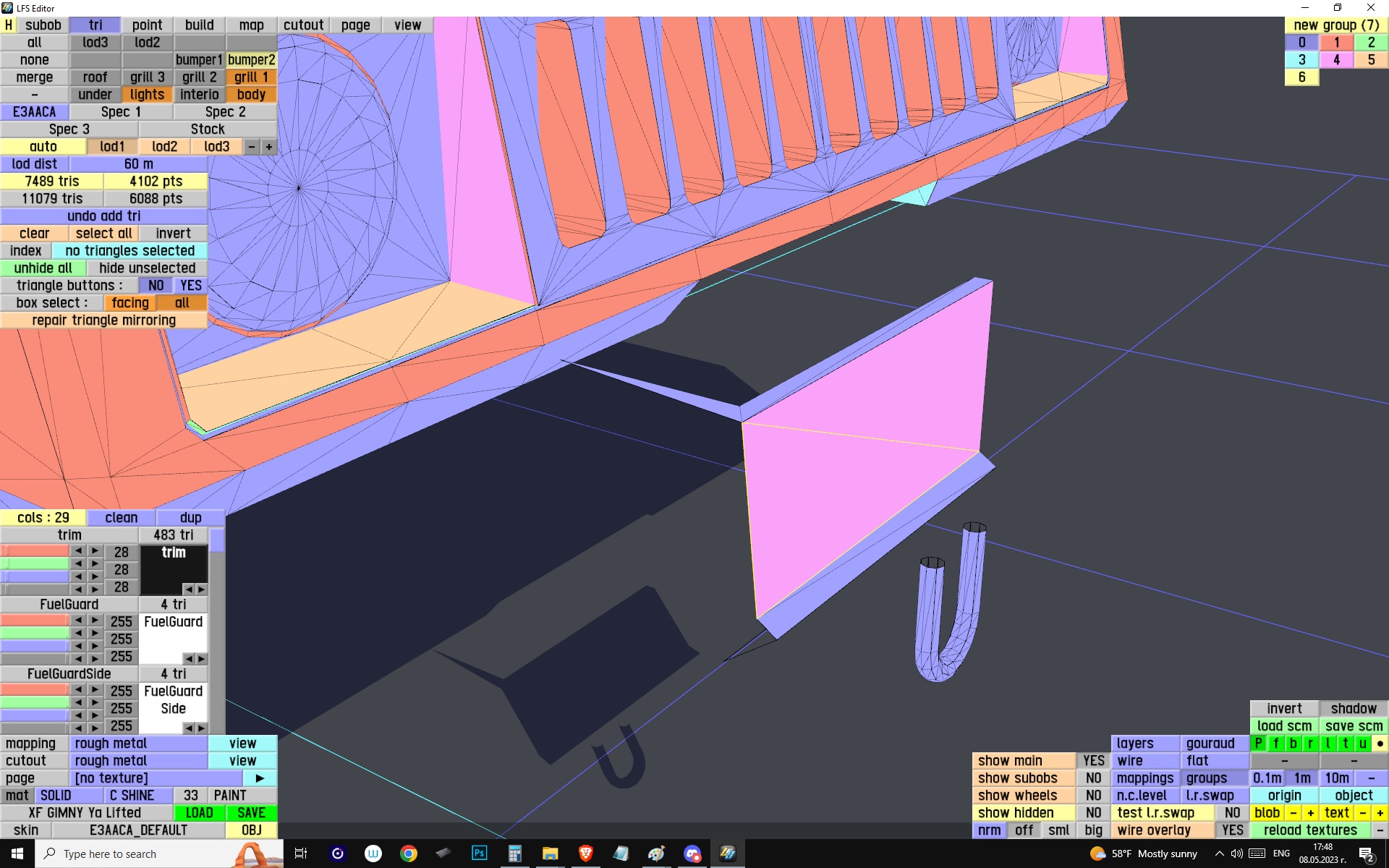Click the black dot view button
Screen dimensions: 1389x868
pos(1380,743)
